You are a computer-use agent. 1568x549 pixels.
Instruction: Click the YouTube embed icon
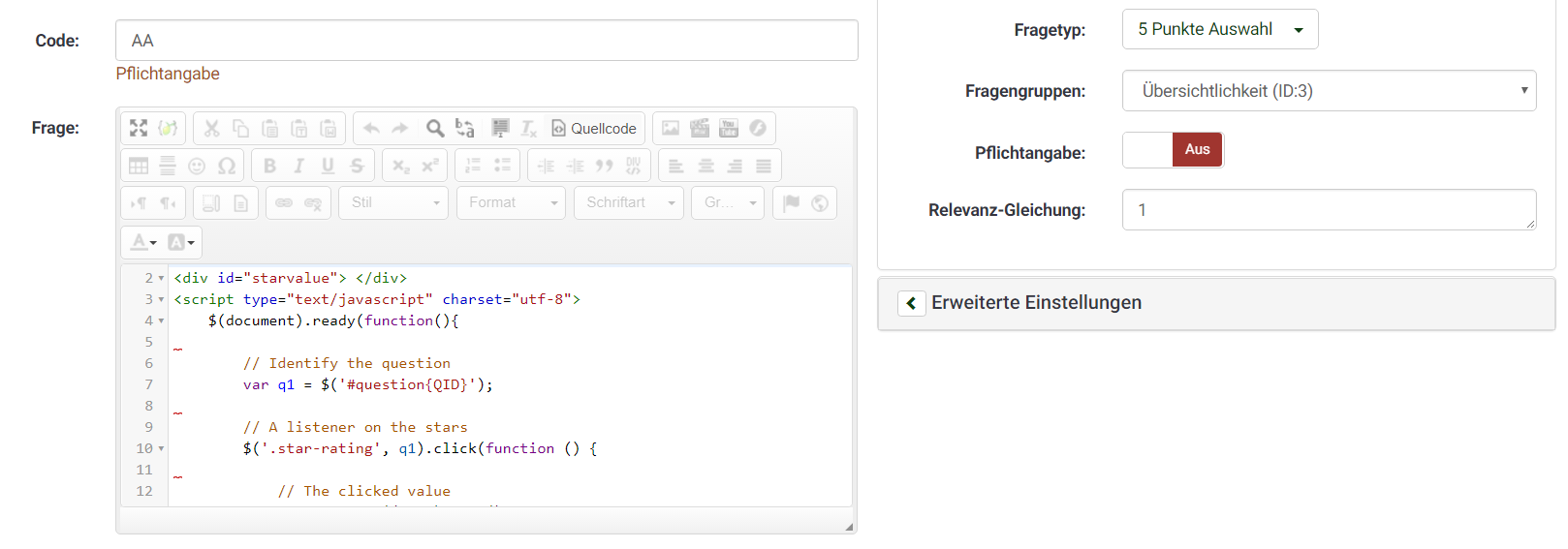click(x=729, y=128)
